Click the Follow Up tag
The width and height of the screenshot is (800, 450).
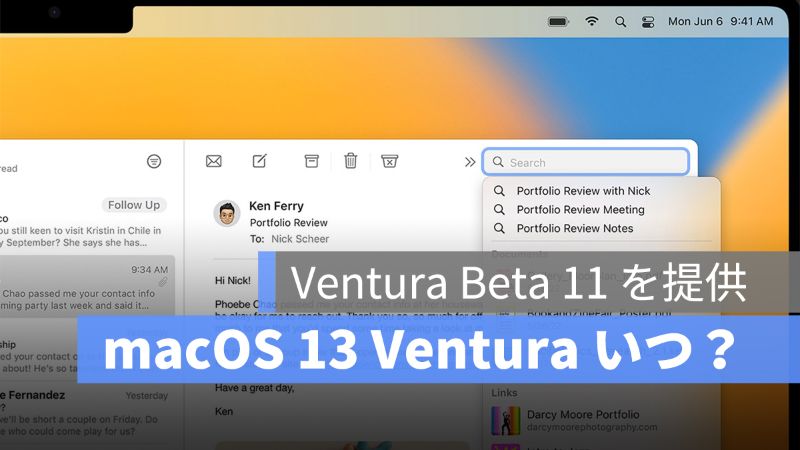pyautogui.click(x=134, y=205)
